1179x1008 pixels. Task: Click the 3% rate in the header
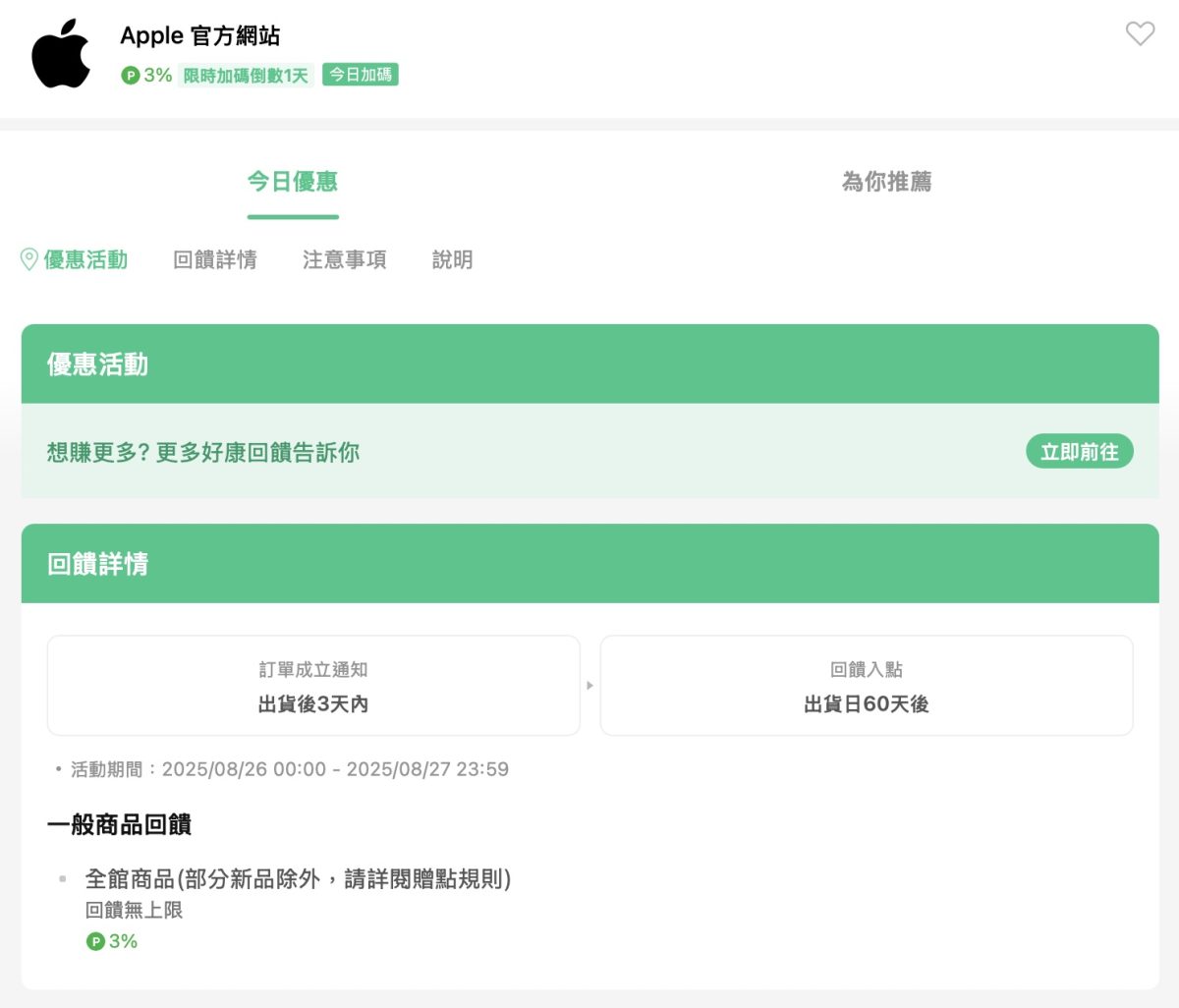pos(158,76)
